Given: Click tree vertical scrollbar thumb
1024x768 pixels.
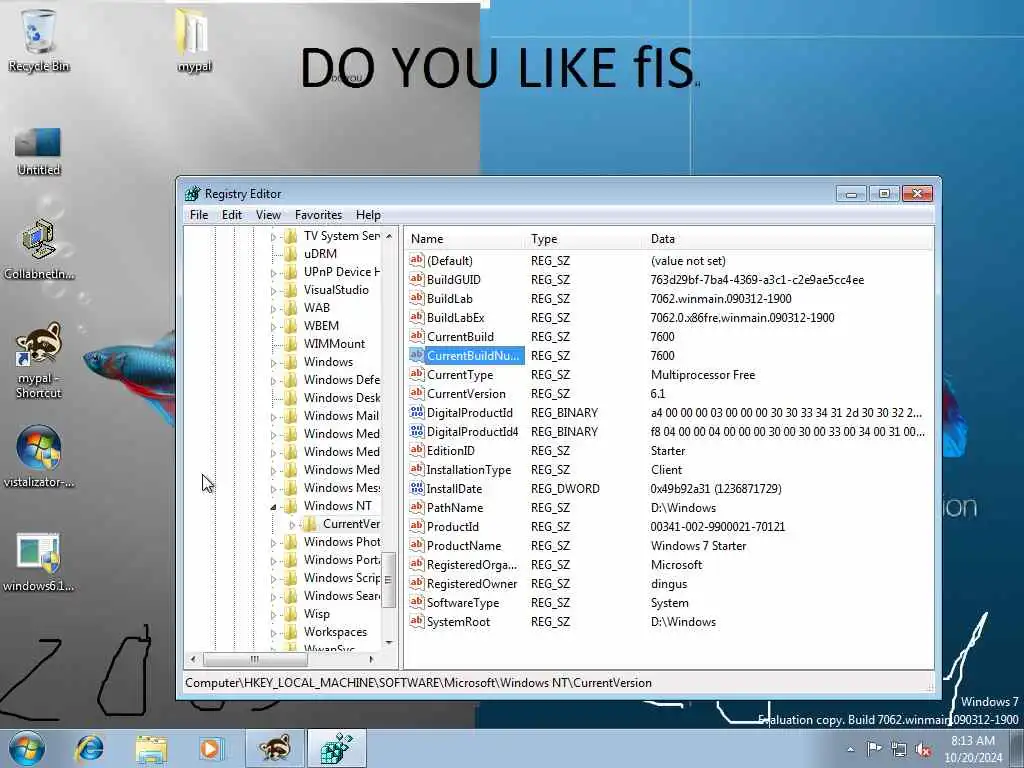Looking at the screenshot, I should 389,580.
